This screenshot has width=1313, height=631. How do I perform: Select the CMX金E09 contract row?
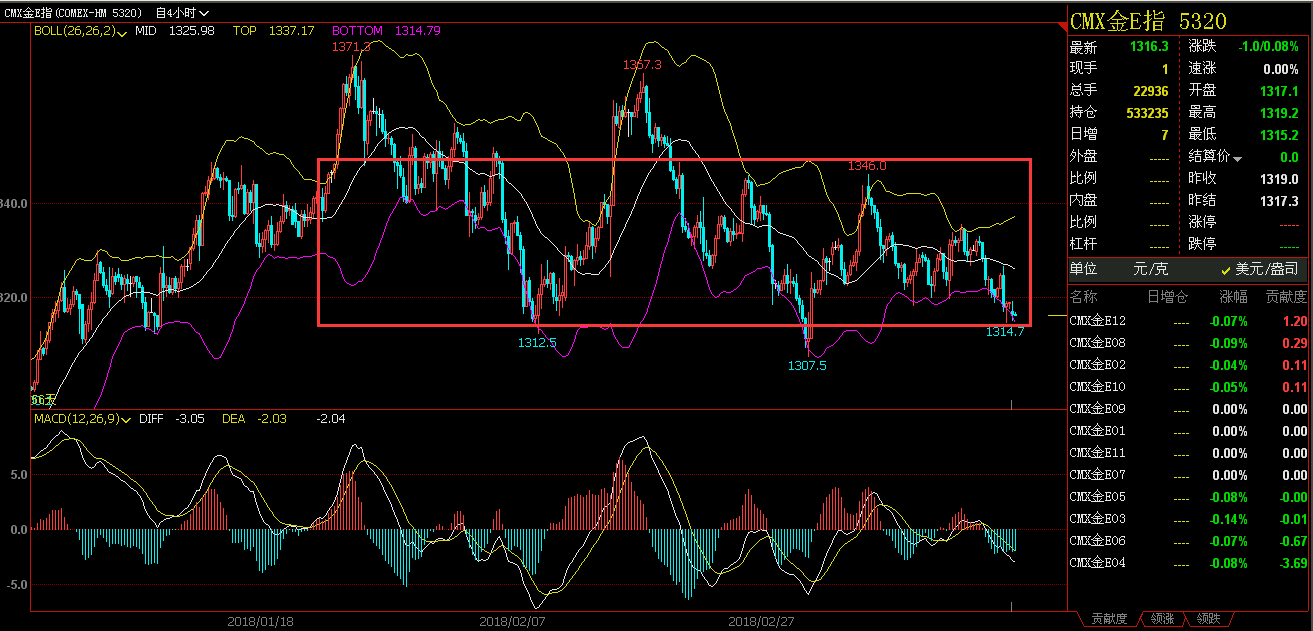(1189, 409)
